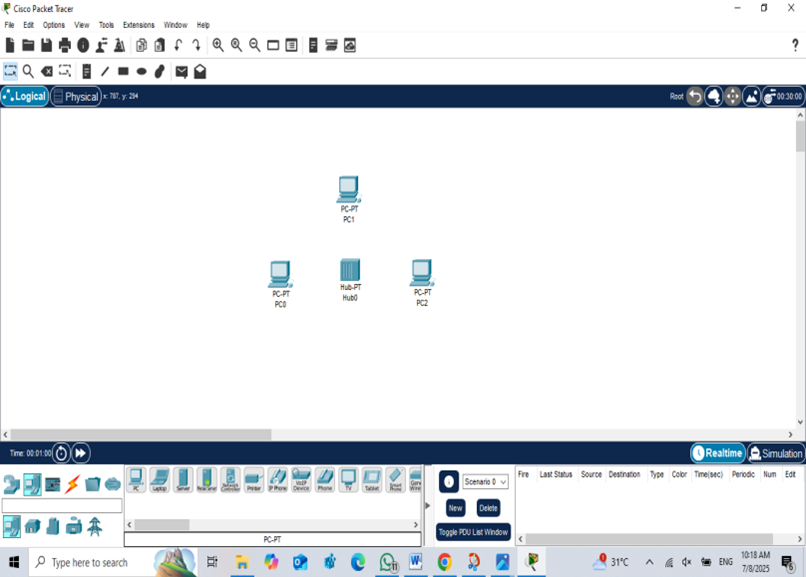
Task: Pick Tablet from the device list
Action: pos(372,480)
